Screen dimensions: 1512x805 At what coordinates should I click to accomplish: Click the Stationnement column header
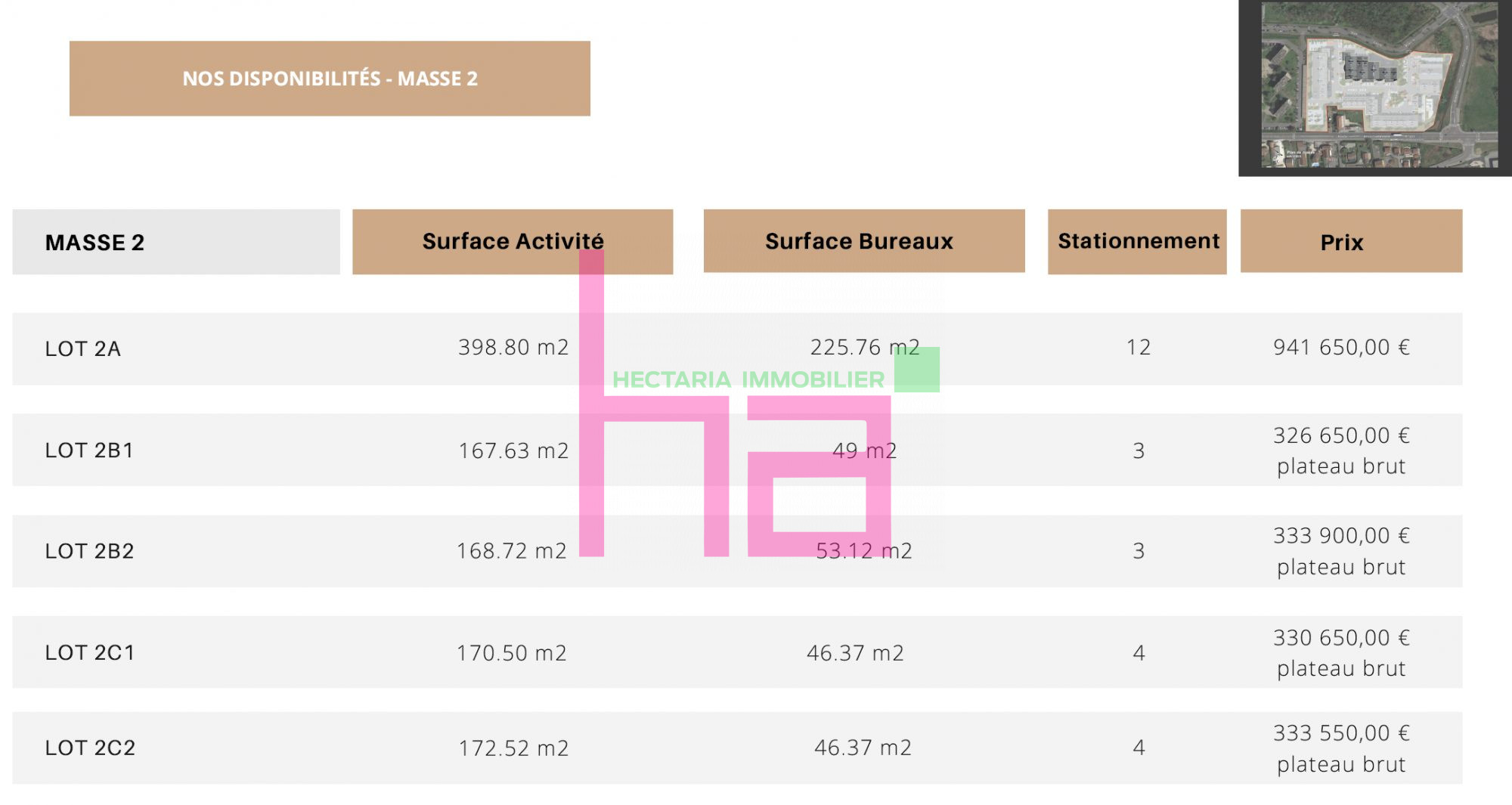[x=1137, y=242]
